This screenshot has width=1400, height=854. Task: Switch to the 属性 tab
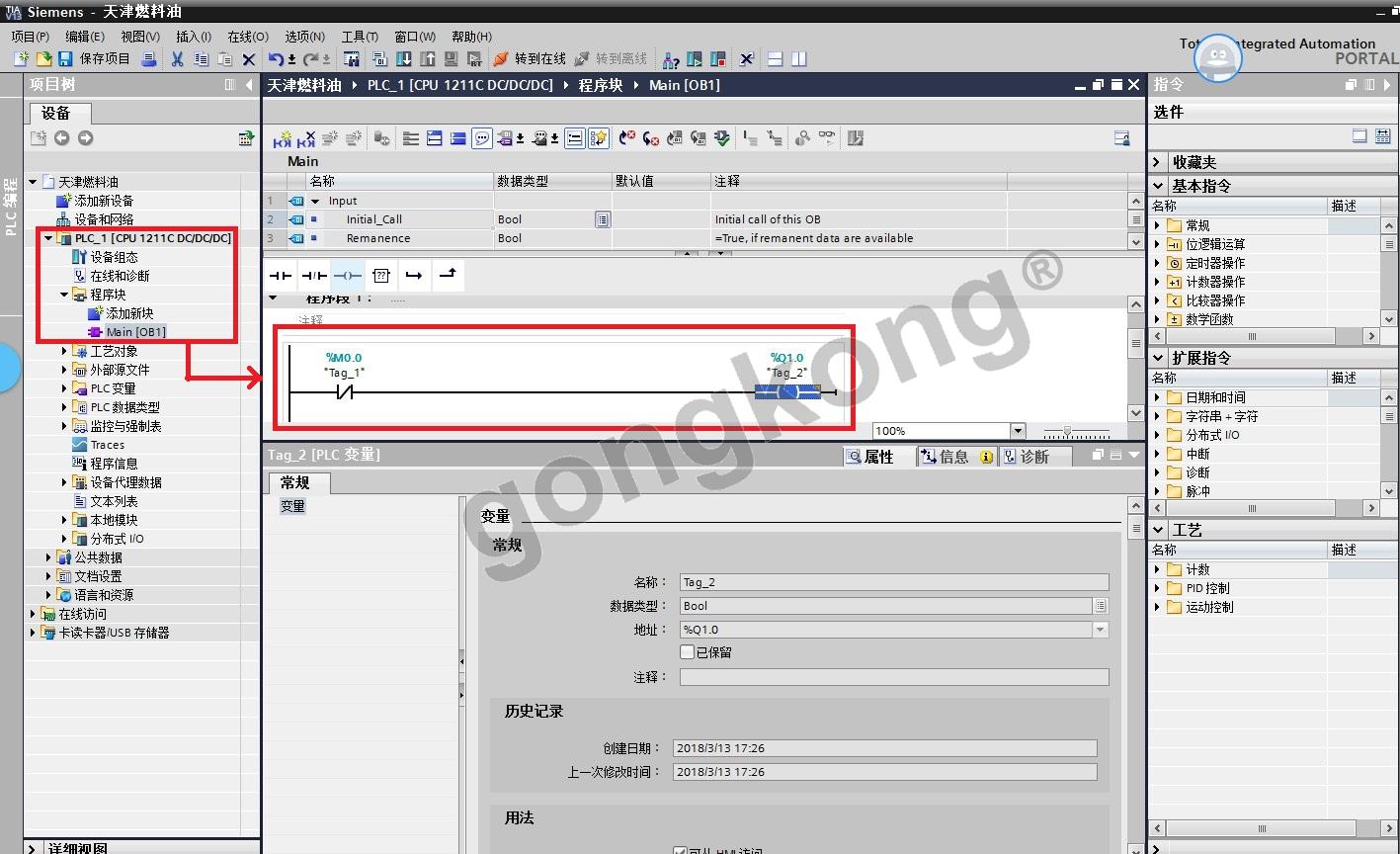(x=878, y=457)
